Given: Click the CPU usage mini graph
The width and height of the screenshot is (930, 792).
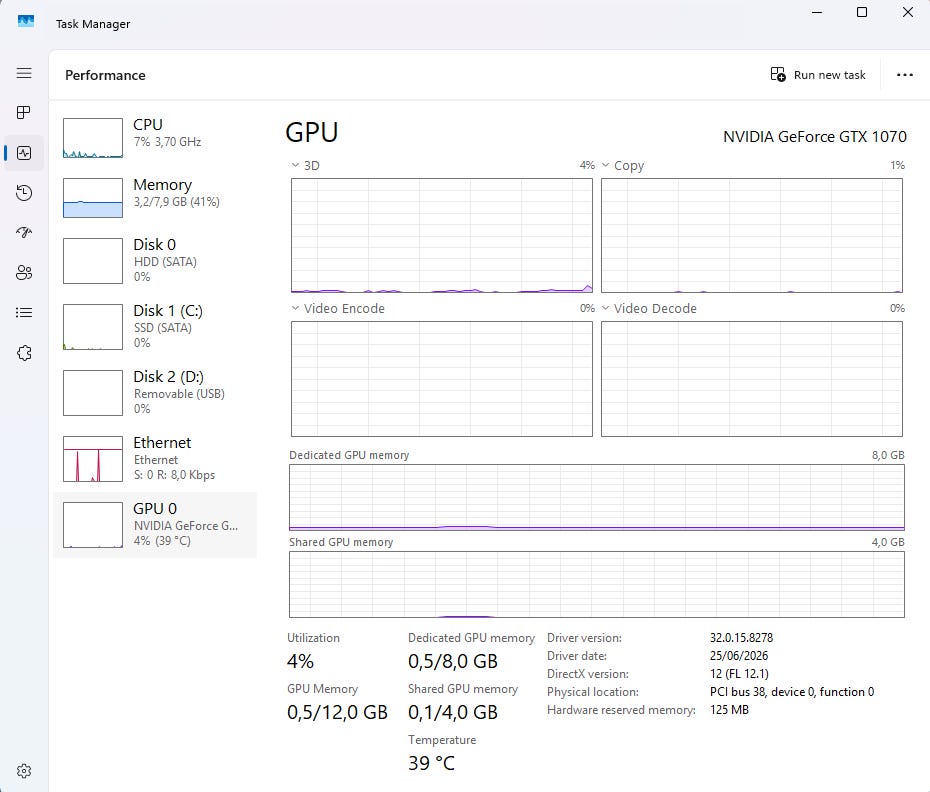Looking at the screenshot, I should 93,138.
